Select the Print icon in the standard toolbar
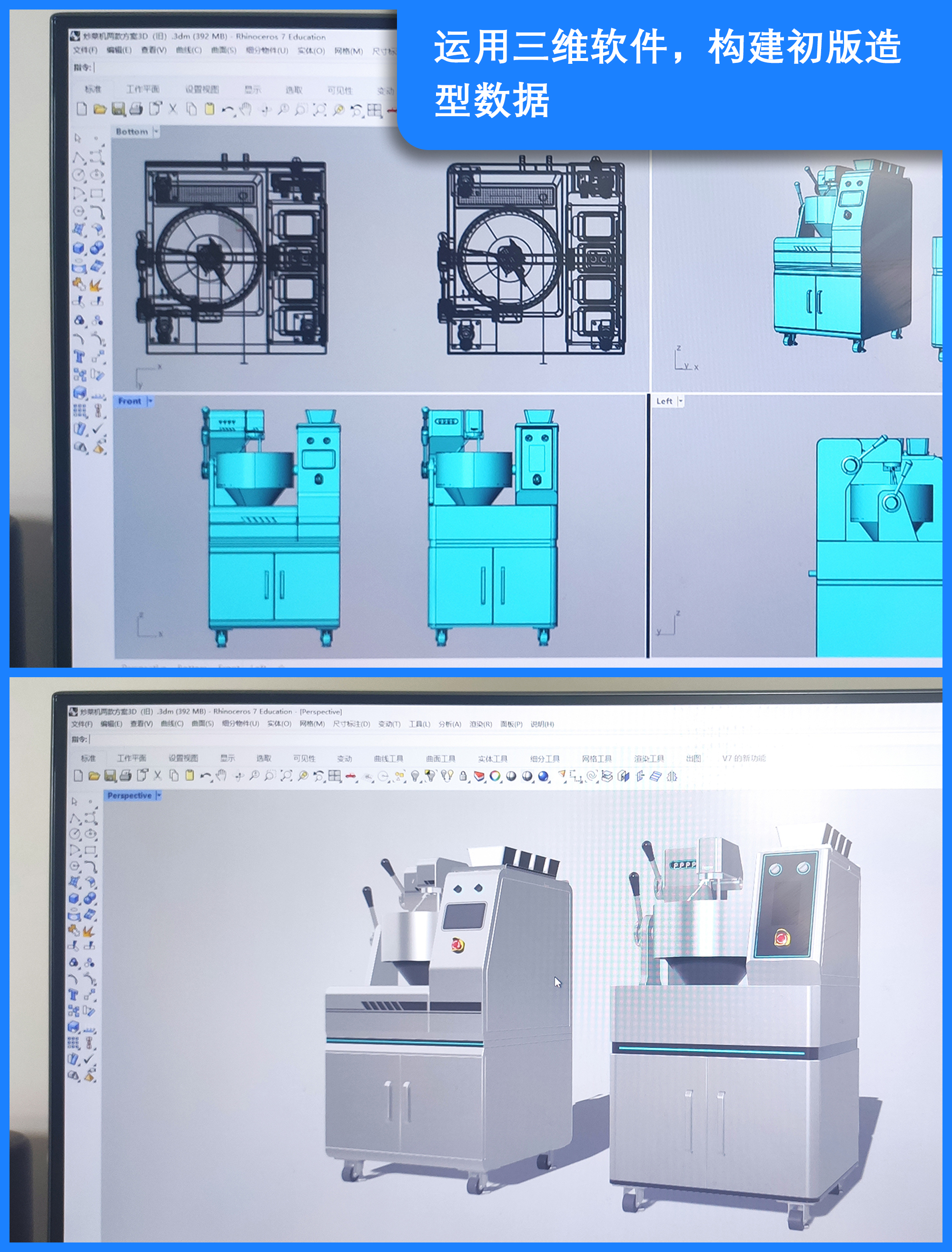Viewport: 952px width, 1252px height. (126, 776)
